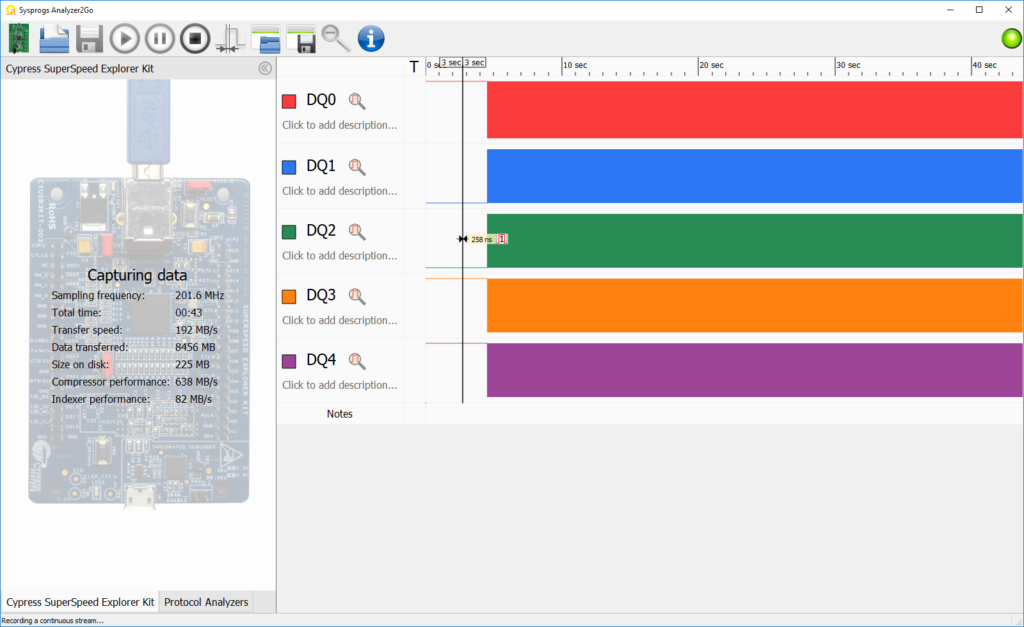Pause the ongoing capture

[158, 38]
